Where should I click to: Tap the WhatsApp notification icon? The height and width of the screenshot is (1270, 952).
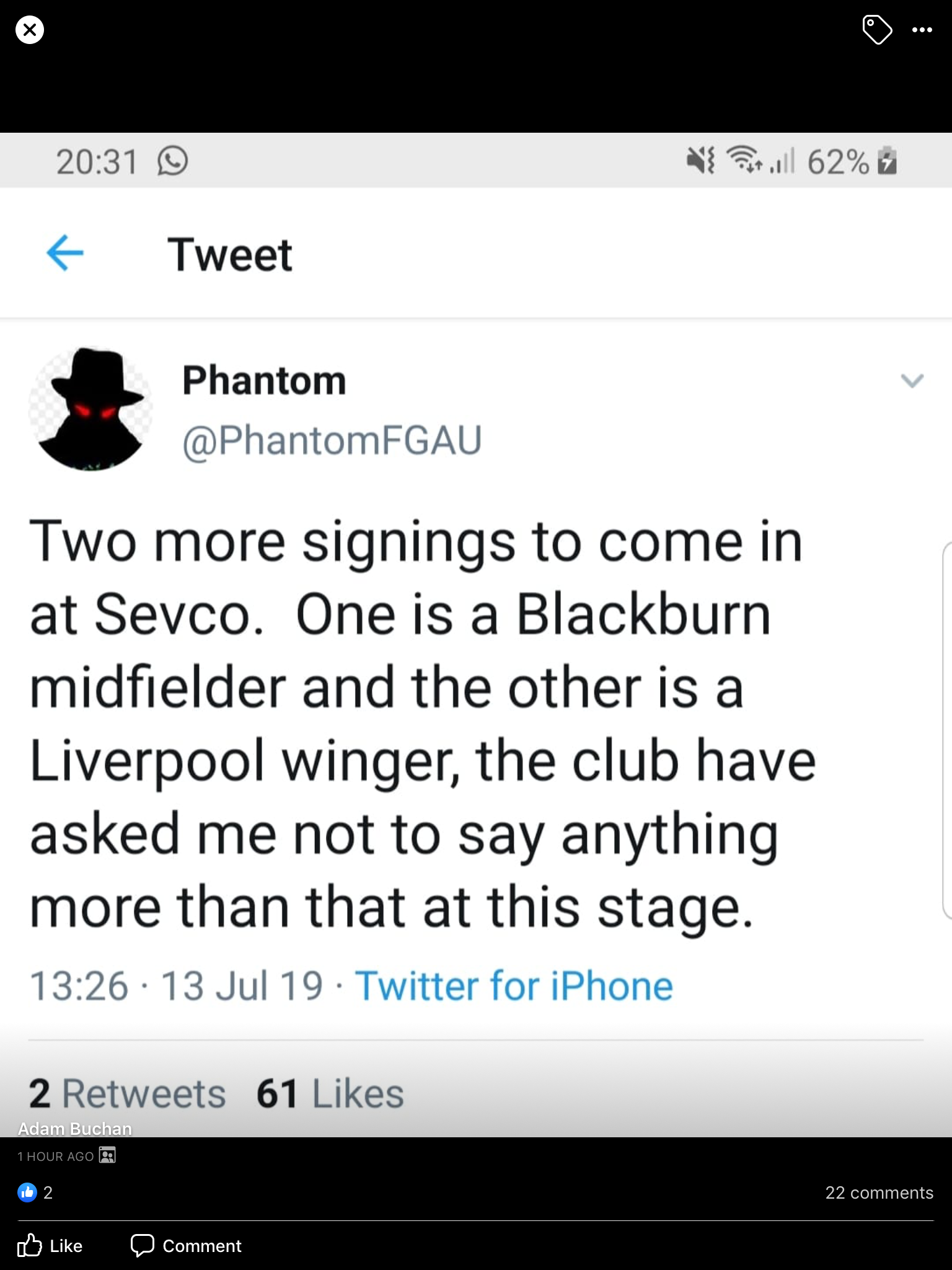[x=172, y=161]
